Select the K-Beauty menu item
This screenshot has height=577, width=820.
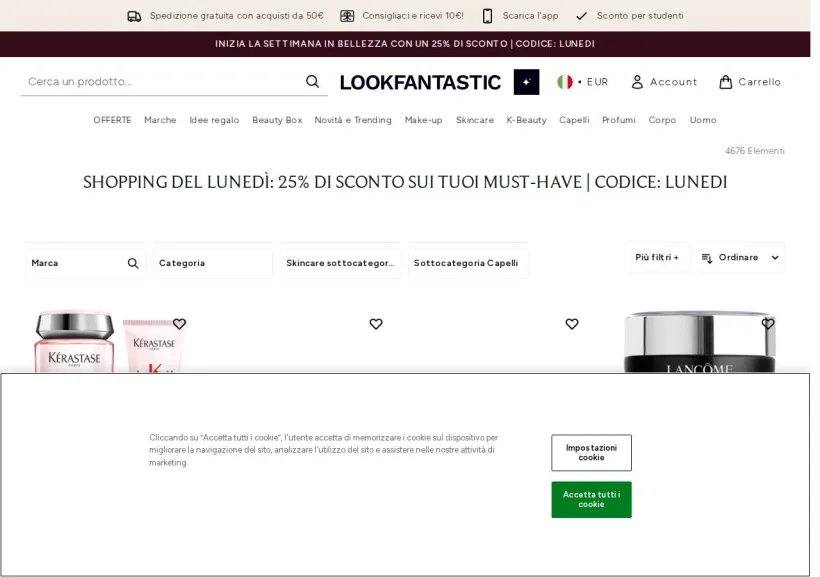pos(526,120)
